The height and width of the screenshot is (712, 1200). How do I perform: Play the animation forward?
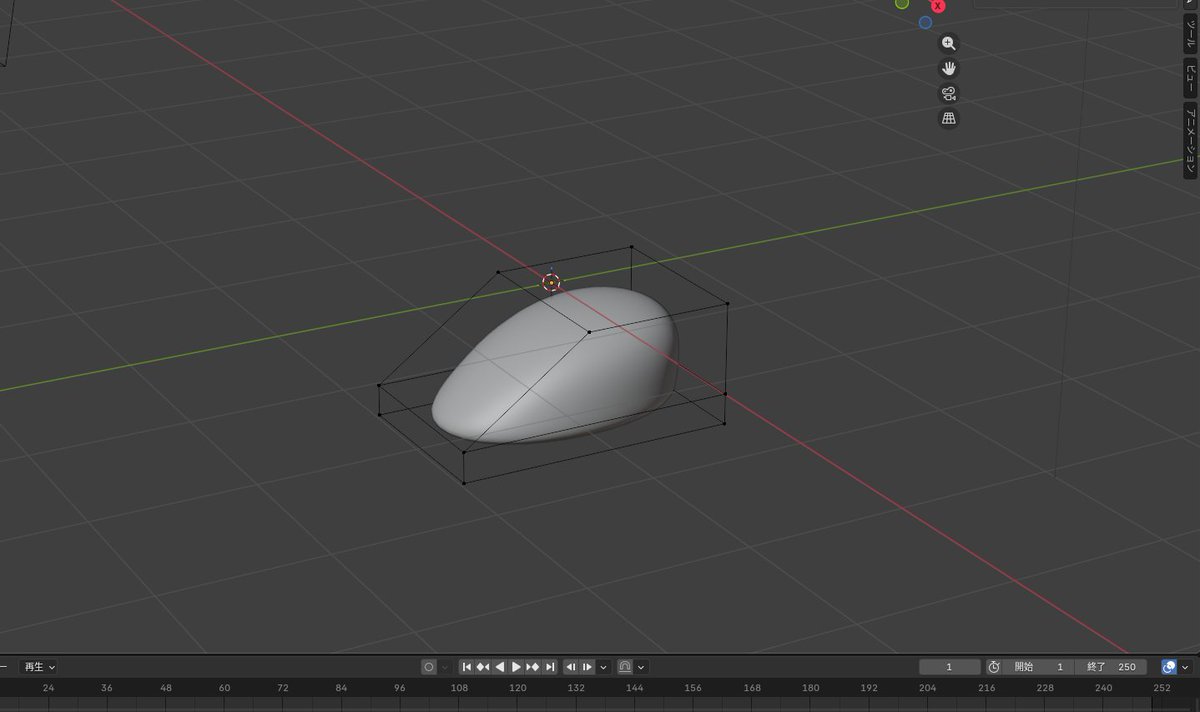tap(516, 667)
